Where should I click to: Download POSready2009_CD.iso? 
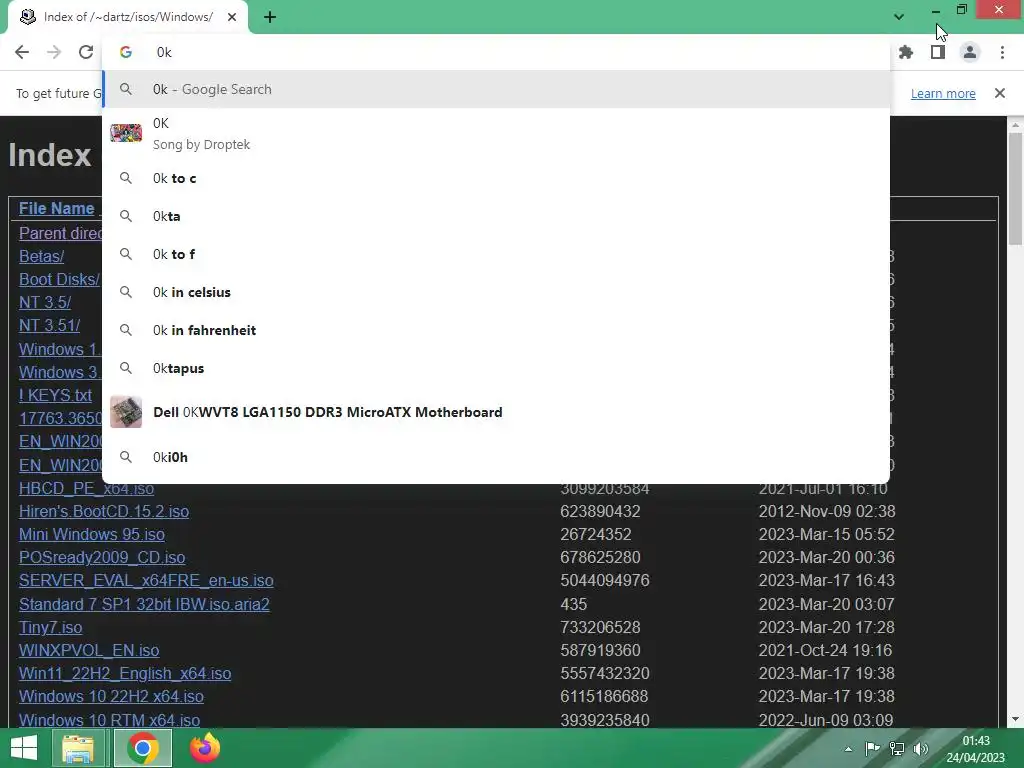pyautogui.click(x=102, y=558)
